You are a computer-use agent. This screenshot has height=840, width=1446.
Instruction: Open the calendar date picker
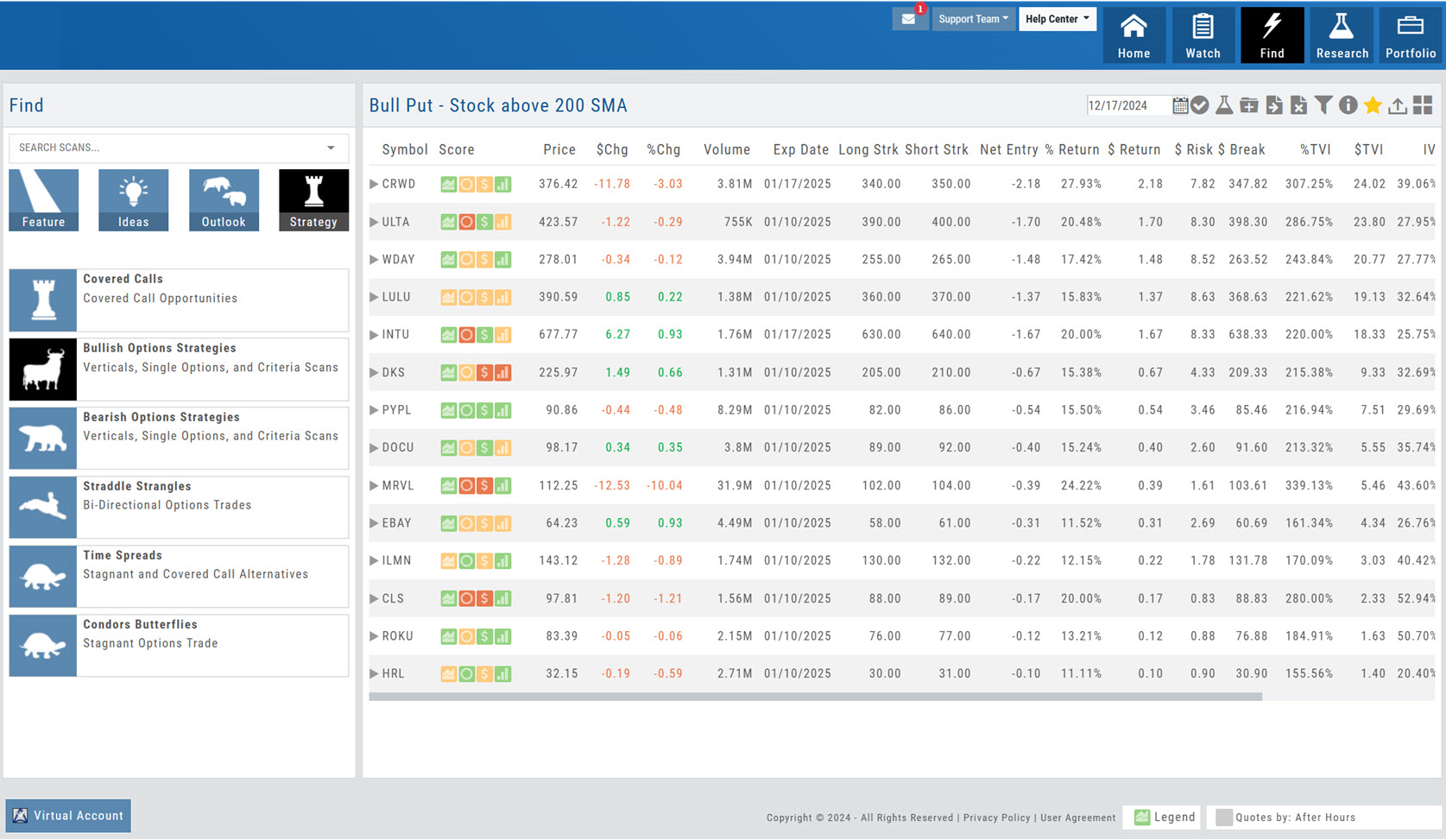coord(1180,105)
